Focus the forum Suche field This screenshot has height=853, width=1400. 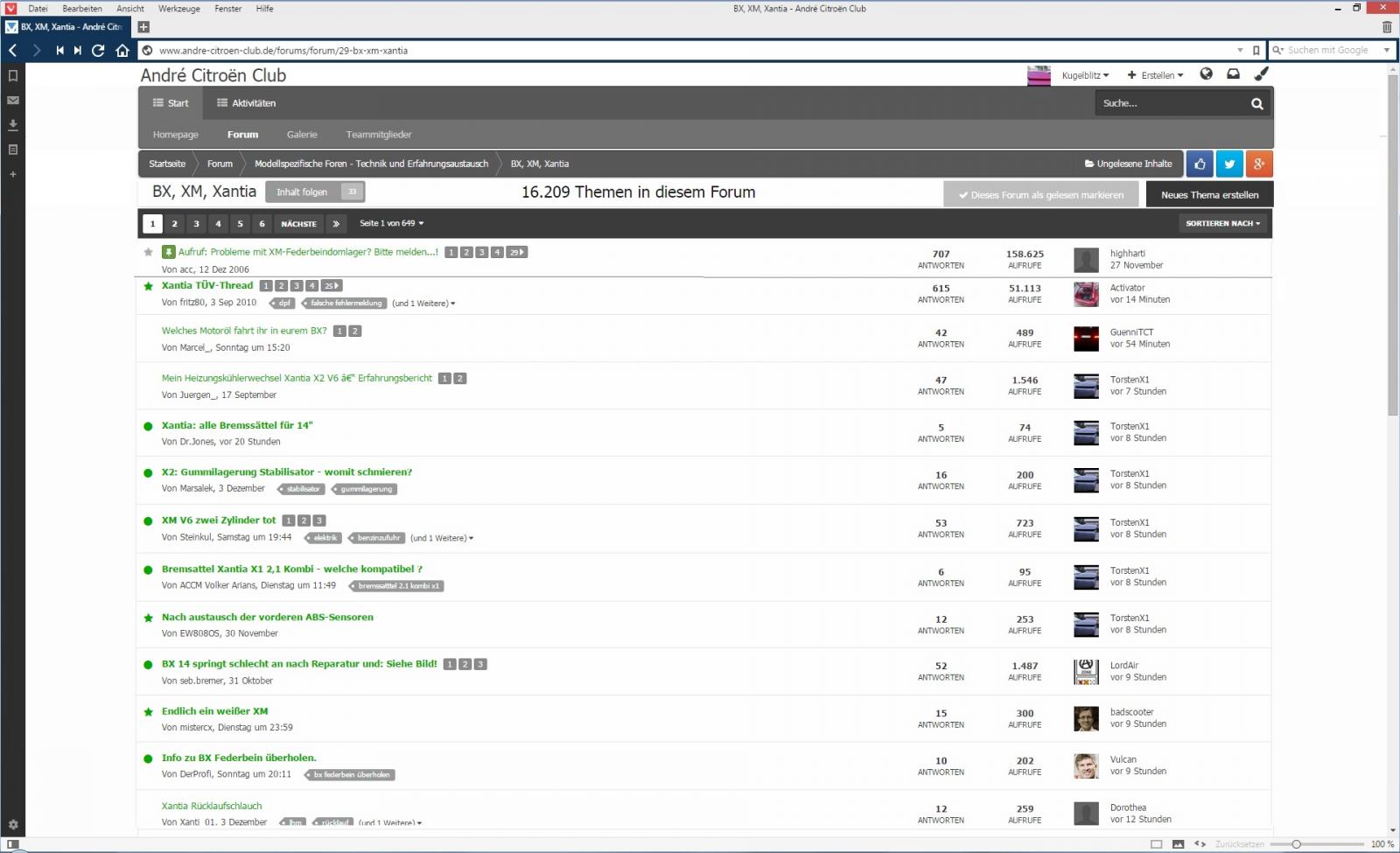click(x=1171, y=103)
